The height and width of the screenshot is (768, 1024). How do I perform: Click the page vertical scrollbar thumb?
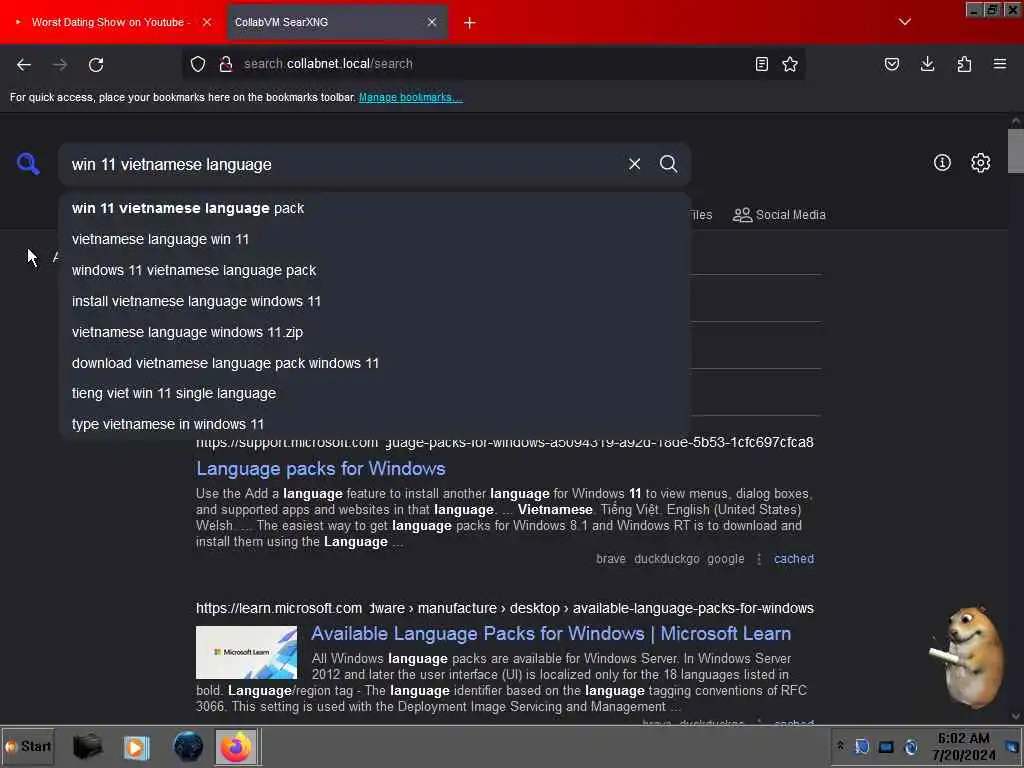point(1016,151)
